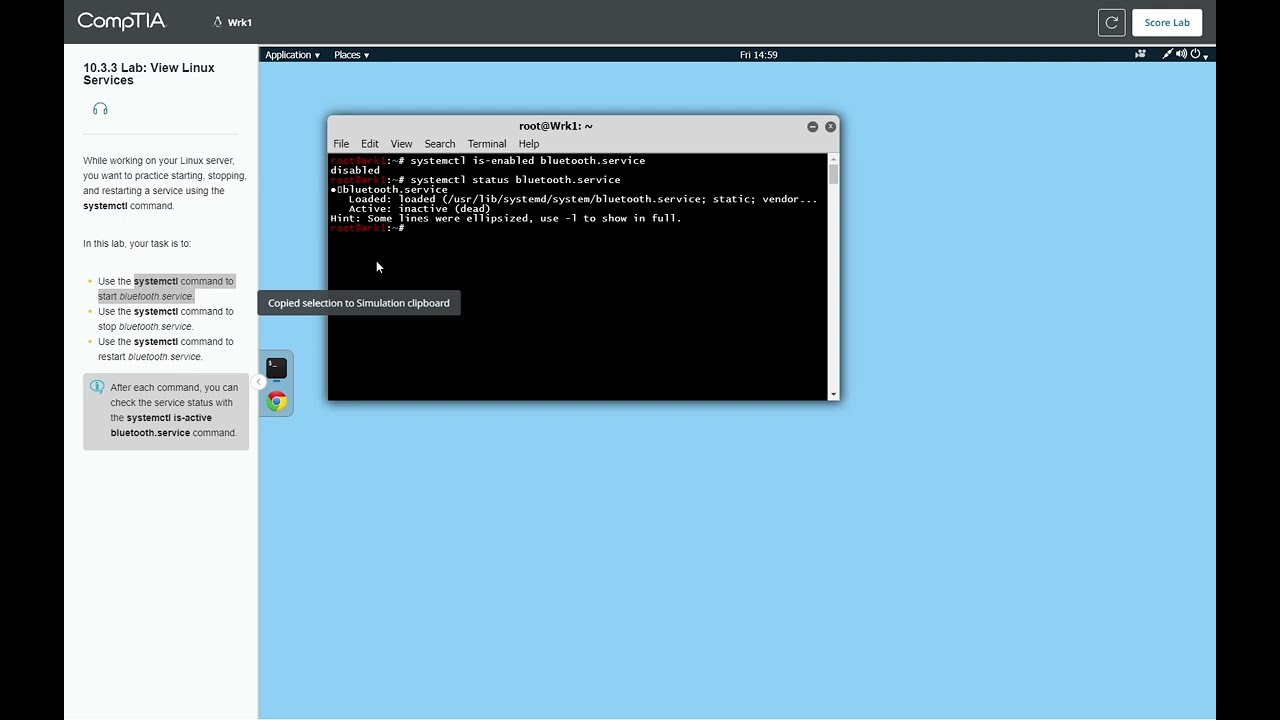The width and height of the screenshot is (1280, 720).
Task: Open the Terminal menu in menubar
Action: pyautogui.click(x=487, y=144)
